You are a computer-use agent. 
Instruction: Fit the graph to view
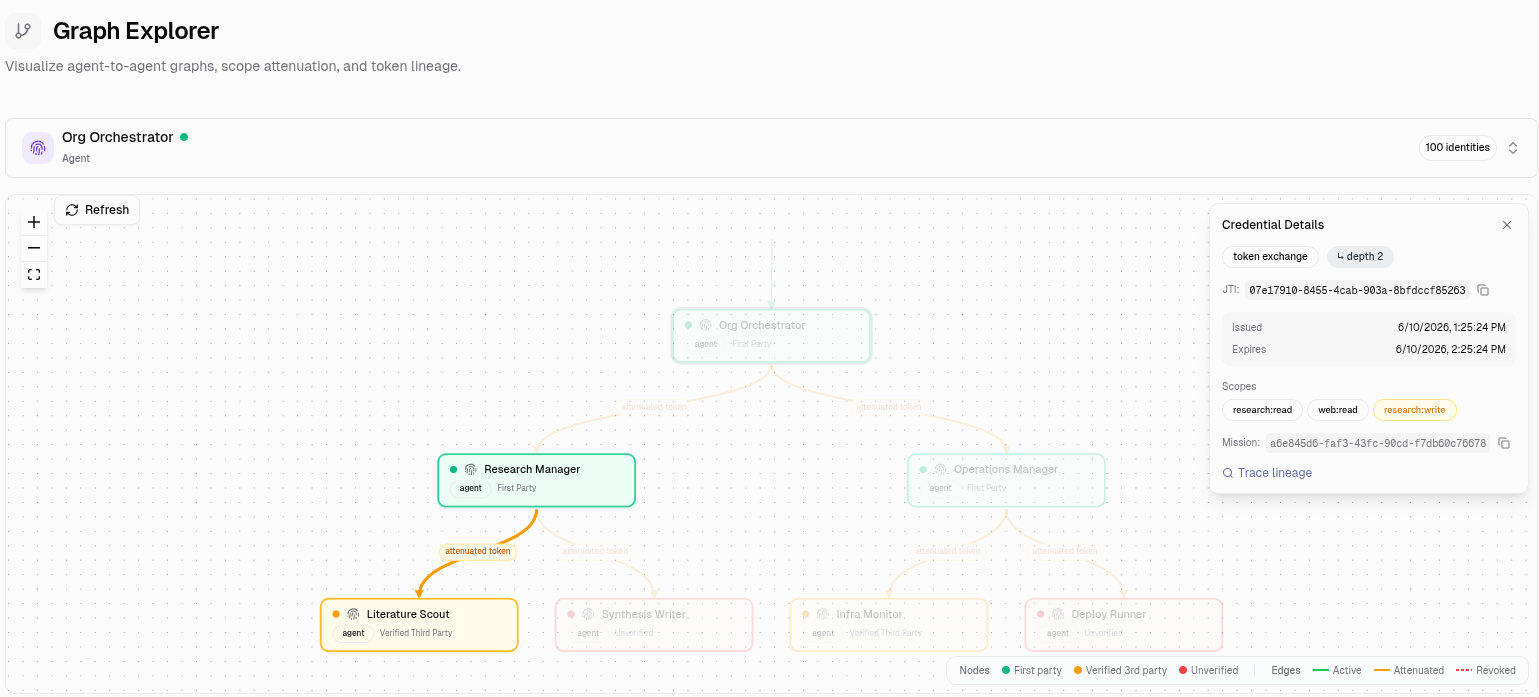pos(34,274)
